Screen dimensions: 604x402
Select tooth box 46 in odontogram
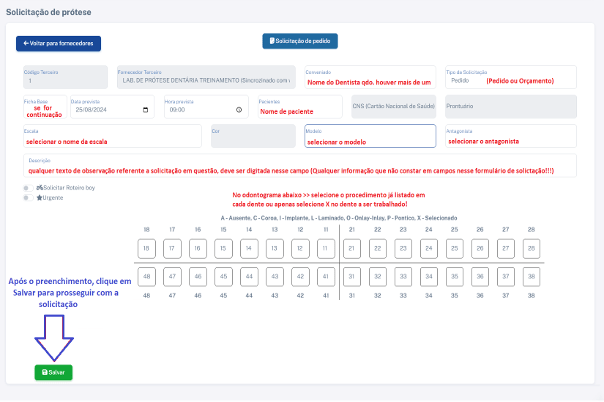click(198, 277)
